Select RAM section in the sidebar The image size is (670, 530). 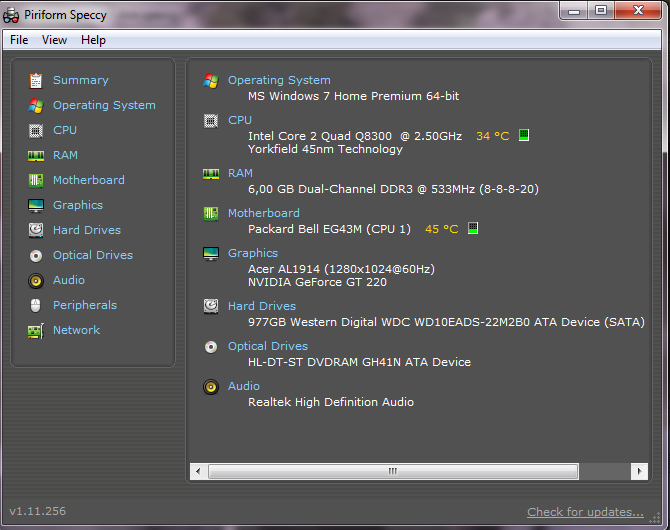pos(65,155)
